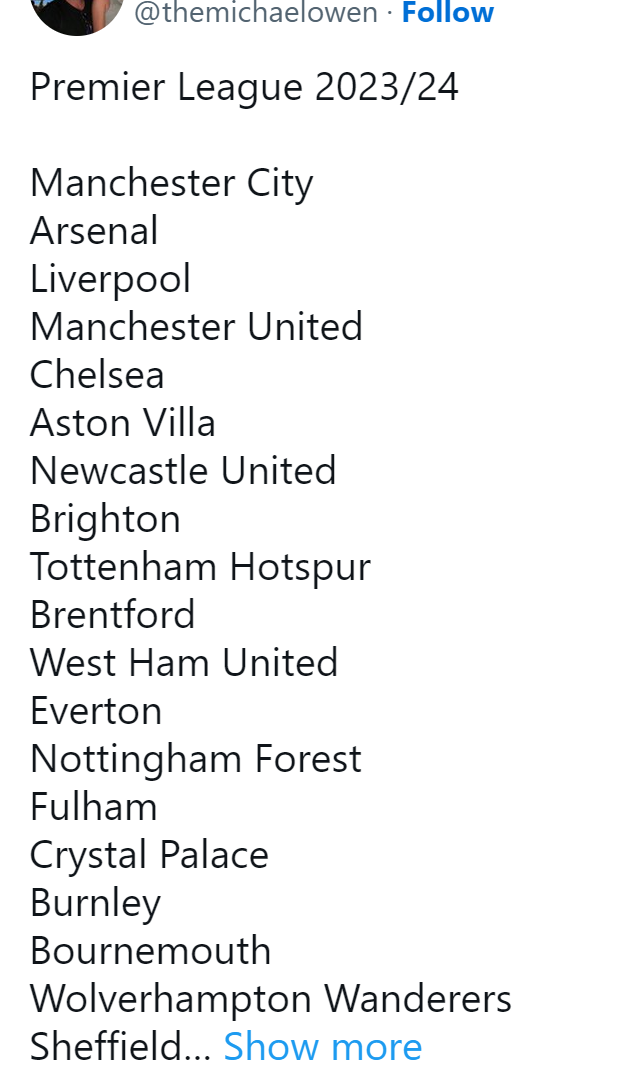Screen dimensions: 636x1076
Task: Click on Liverpool in the list
Action: [110, 279]
